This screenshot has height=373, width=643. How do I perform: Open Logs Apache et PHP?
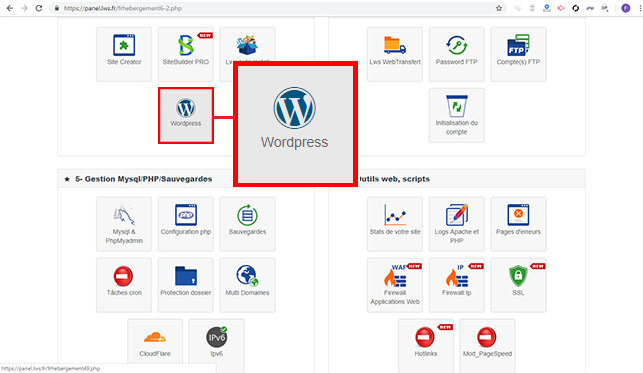(456, 224)
